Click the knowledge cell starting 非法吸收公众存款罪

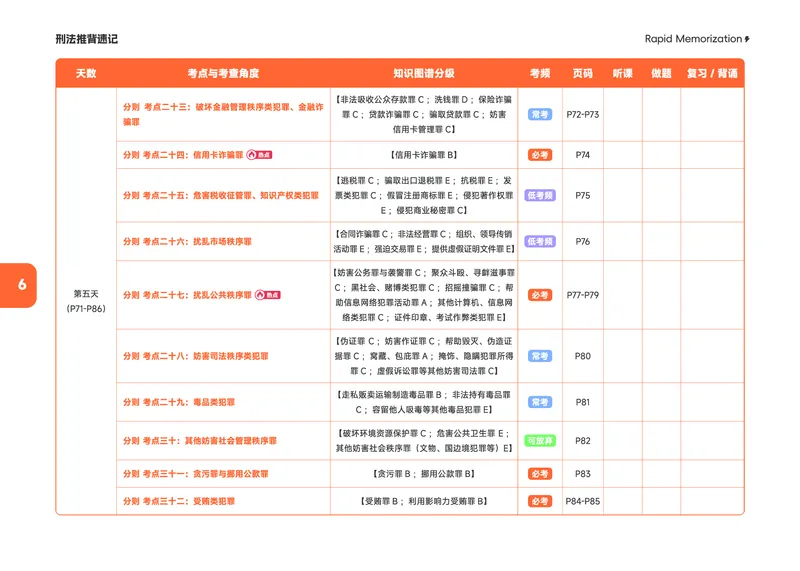point(423,114)
